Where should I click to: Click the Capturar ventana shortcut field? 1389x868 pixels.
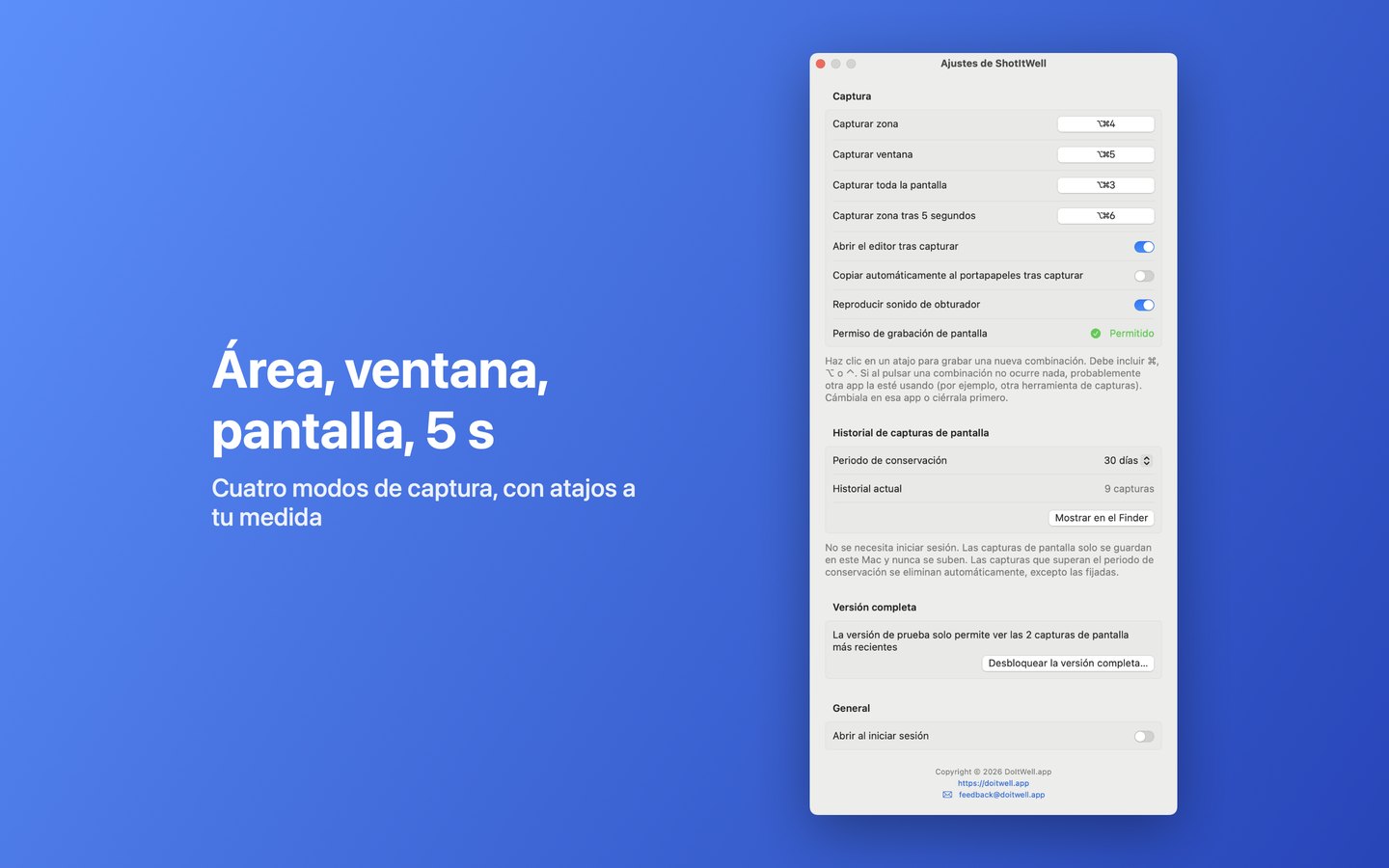pos(1105,154)
